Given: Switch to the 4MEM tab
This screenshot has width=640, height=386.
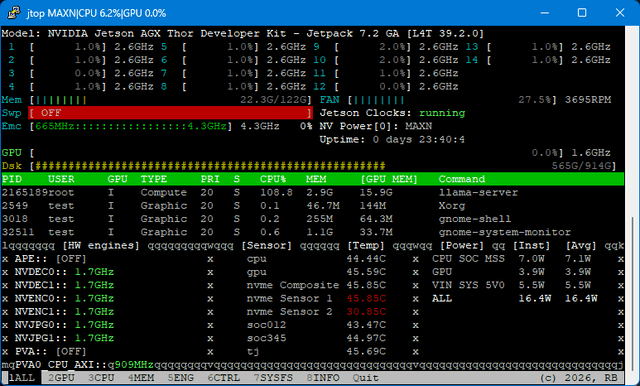Looking at the screenshot, I should 141,377.
